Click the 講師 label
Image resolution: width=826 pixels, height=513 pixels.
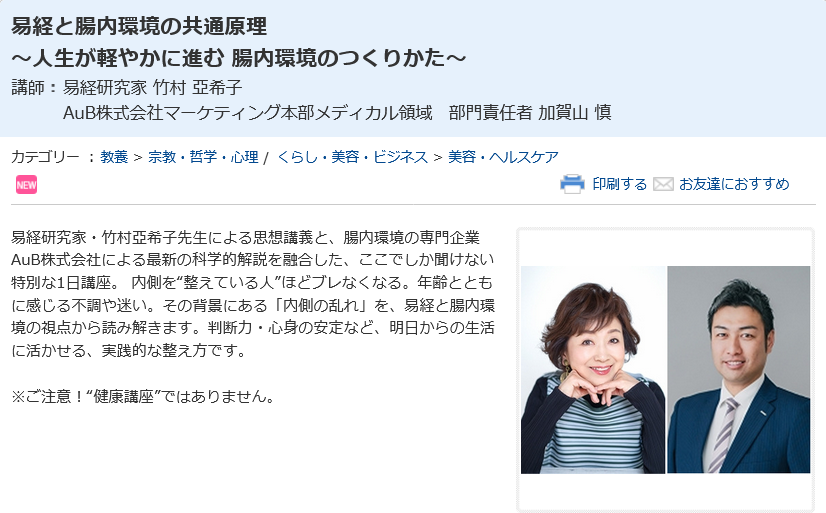tap(28, 87)
